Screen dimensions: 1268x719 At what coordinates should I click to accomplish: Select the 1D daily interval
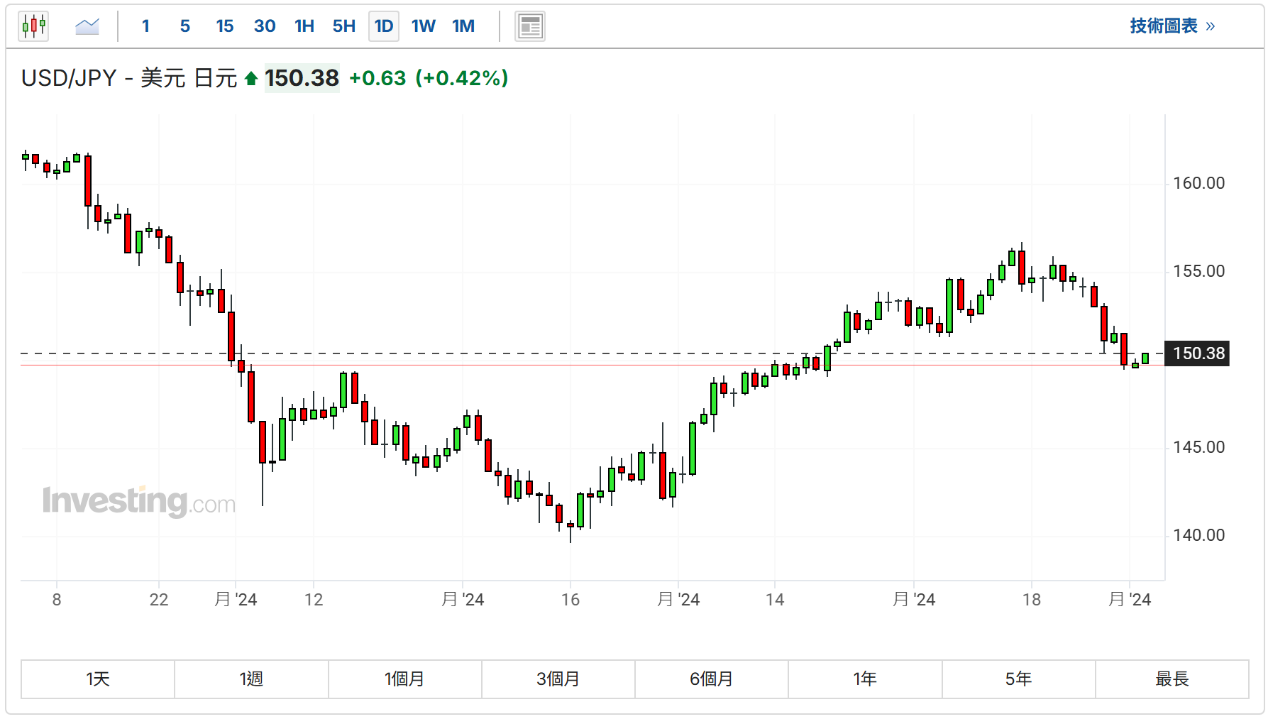point(383,26)
